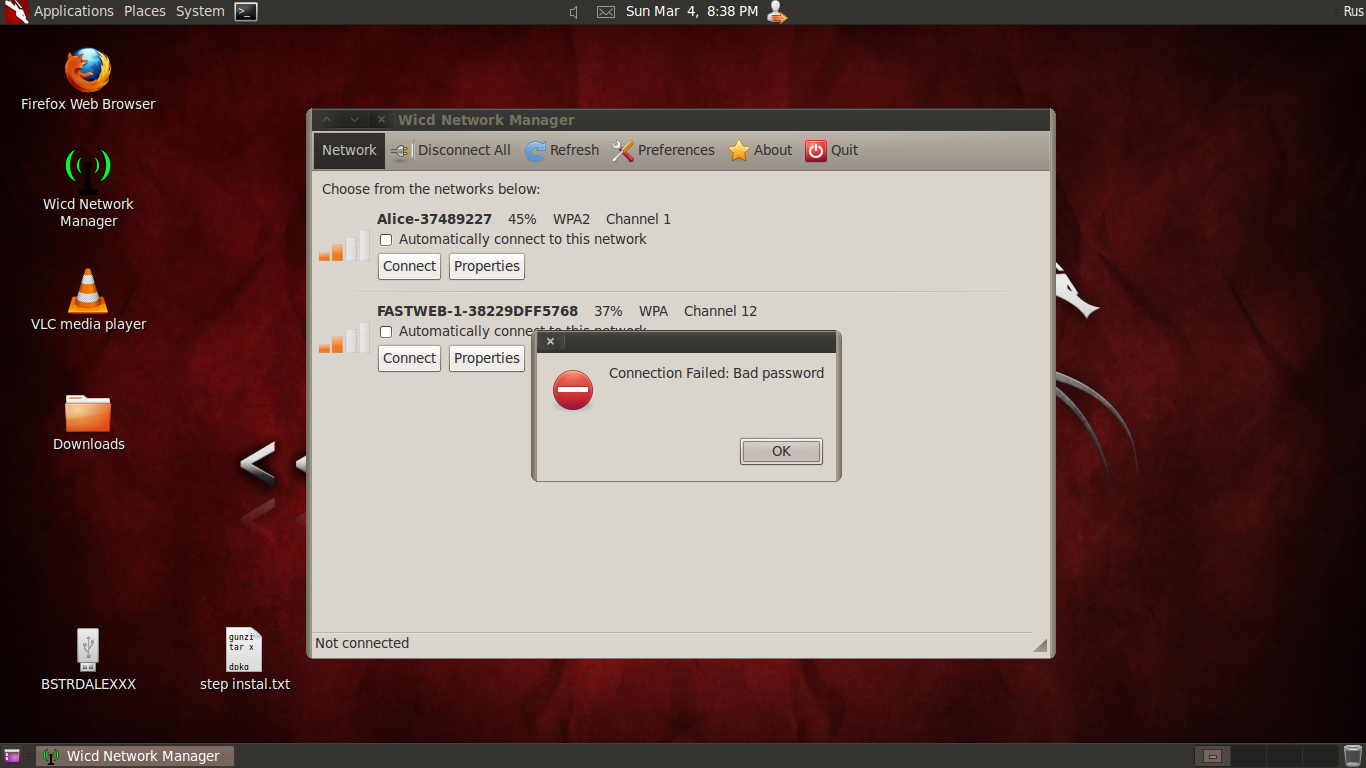Click the Wicd window resize grip

(x=1040, y=646)
